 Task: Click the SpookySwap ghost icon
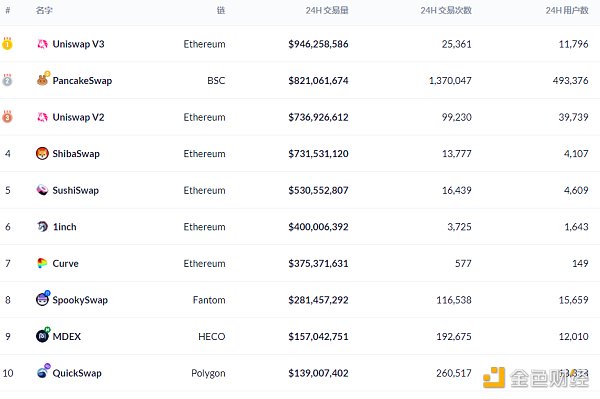pyautogui.click(x=42, y=299)
